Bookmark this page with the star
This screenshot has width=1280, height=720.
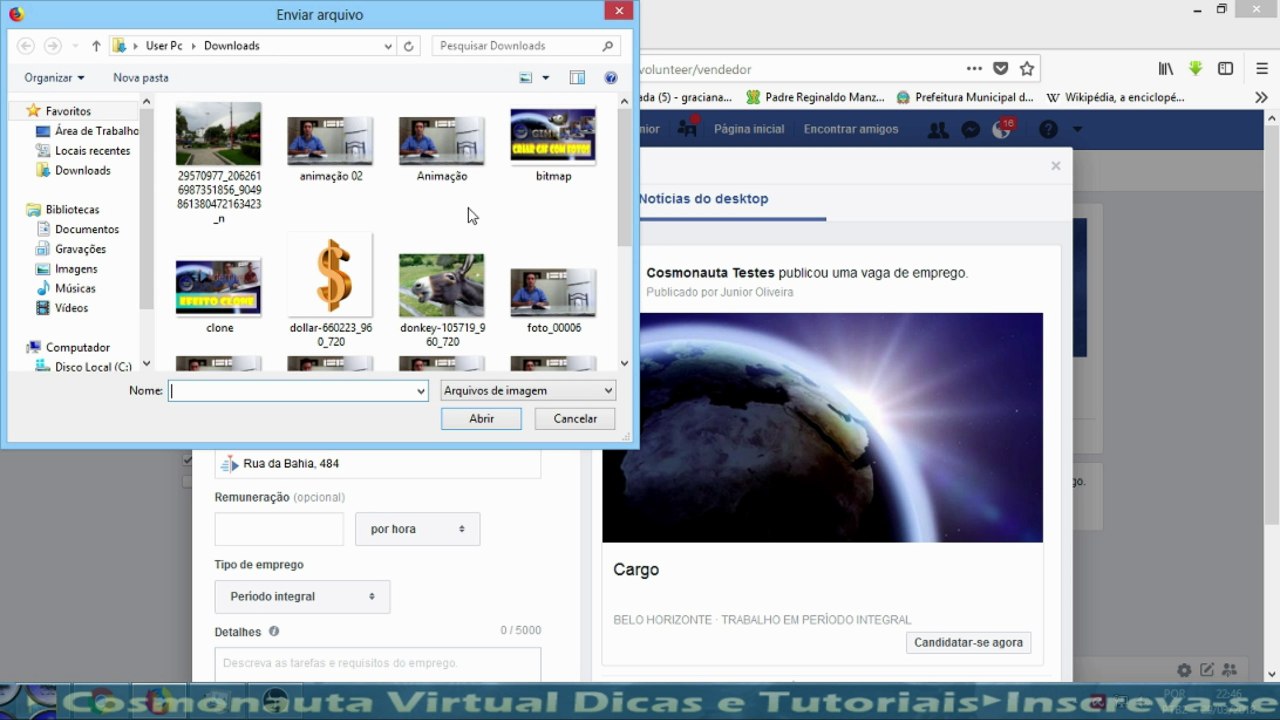1026,69
